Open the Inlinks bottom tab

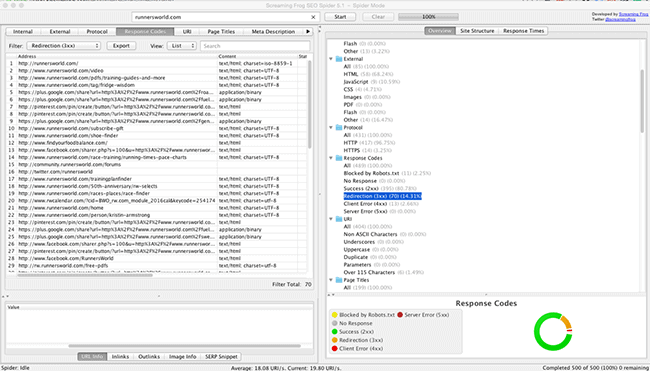coord(121,356)
